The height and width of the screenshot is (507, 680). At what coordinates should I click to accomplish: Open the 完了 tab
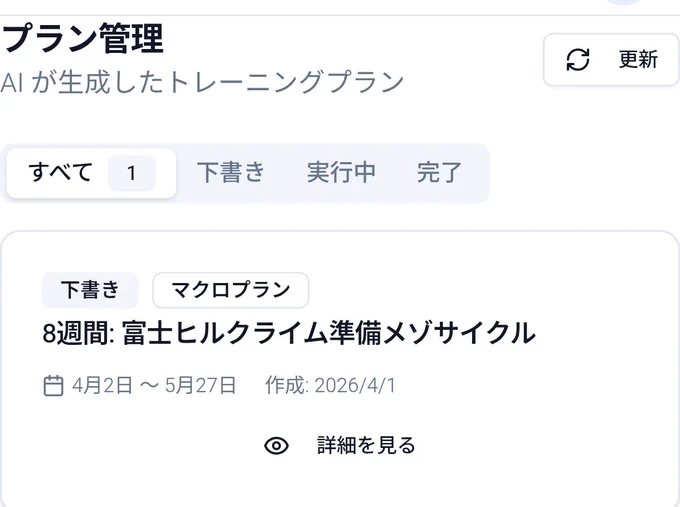point(439,173)
